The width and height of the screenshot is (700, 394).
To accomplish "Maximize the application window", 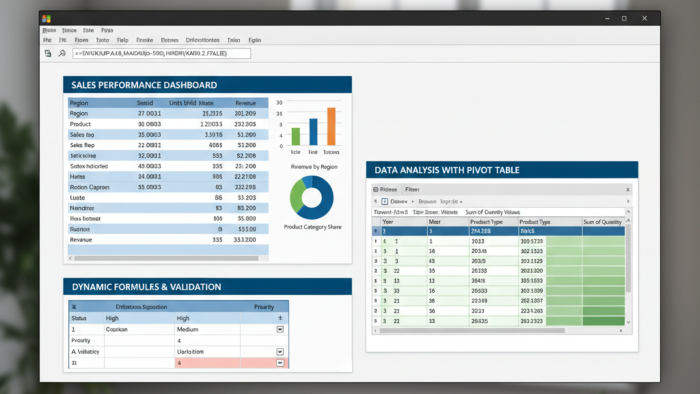I will point(624,18).
